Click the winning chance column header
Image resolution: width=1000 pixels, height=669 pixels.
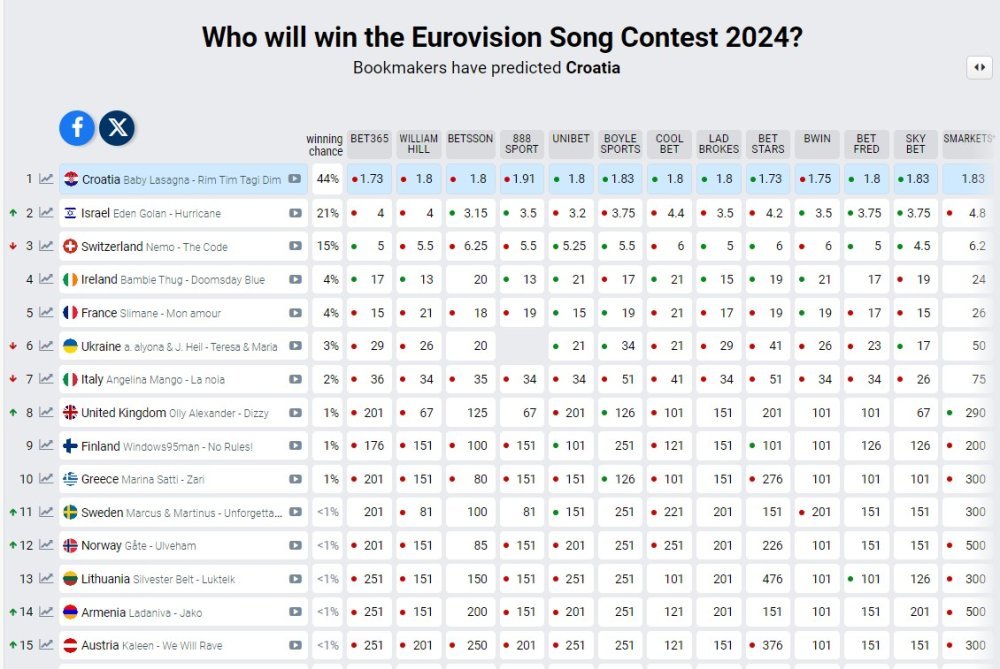(325, 144)
